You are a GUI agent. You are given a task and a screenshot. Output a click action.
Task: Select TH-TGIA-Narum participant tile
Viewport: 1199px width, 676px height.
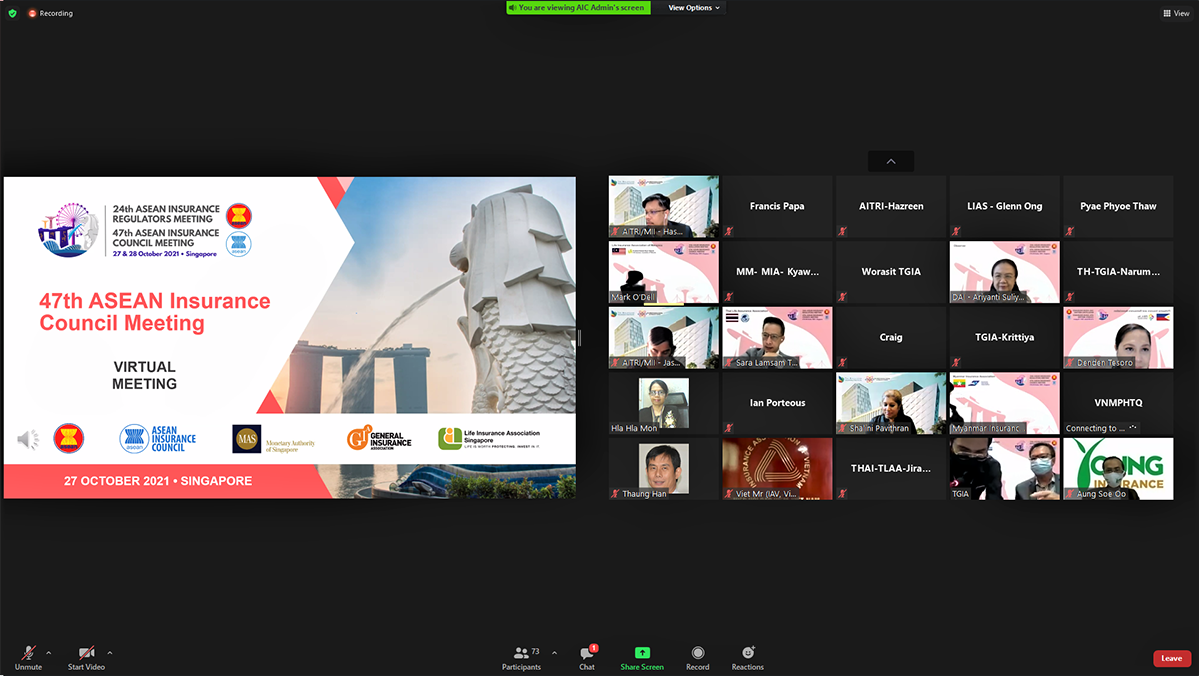(x=1118, y=272)
